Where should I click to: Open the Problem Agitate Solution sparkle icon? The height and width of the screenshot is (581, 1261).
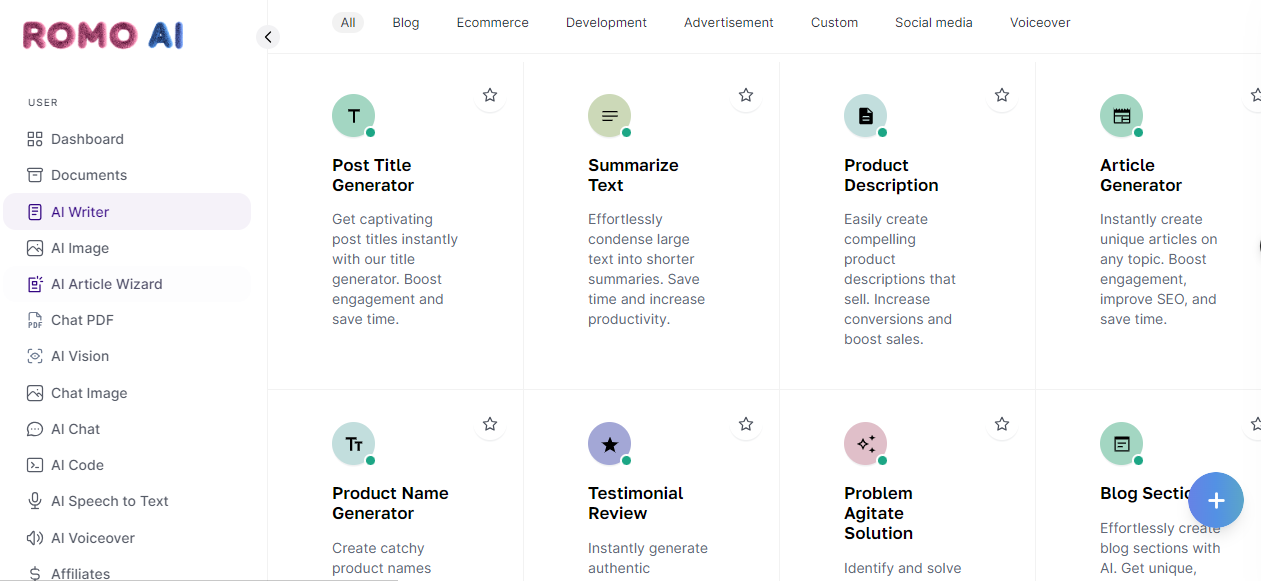coord(865,444)
